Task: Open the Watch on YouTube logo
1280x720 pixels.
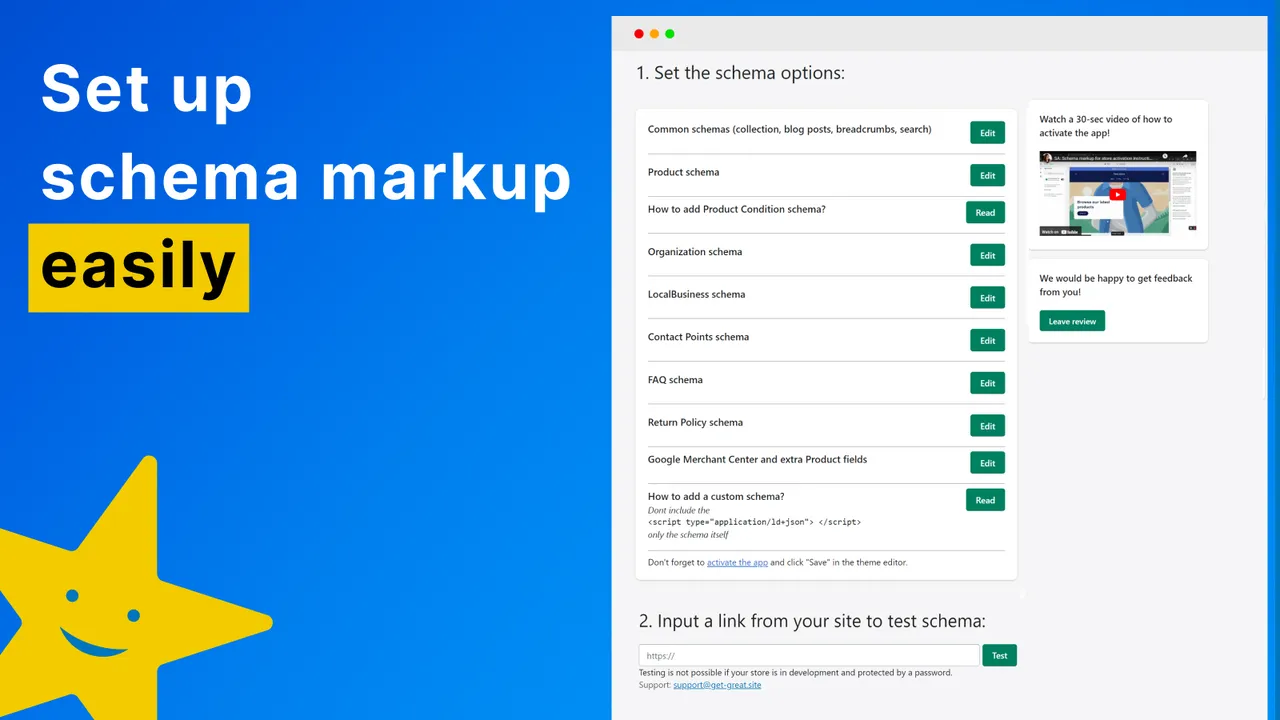Action: click(1062, 232)
